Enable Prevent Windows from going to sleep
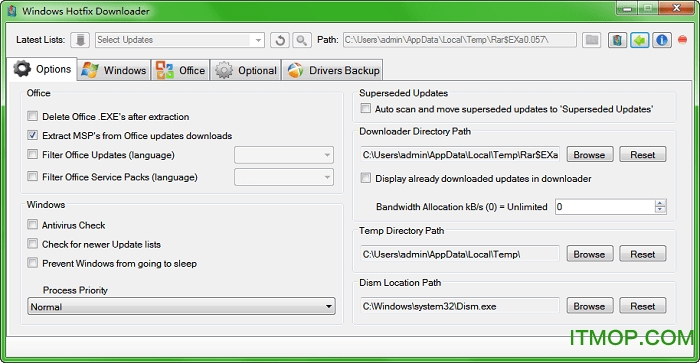Viewport: 700px width, 363px height. coord(33,263)
